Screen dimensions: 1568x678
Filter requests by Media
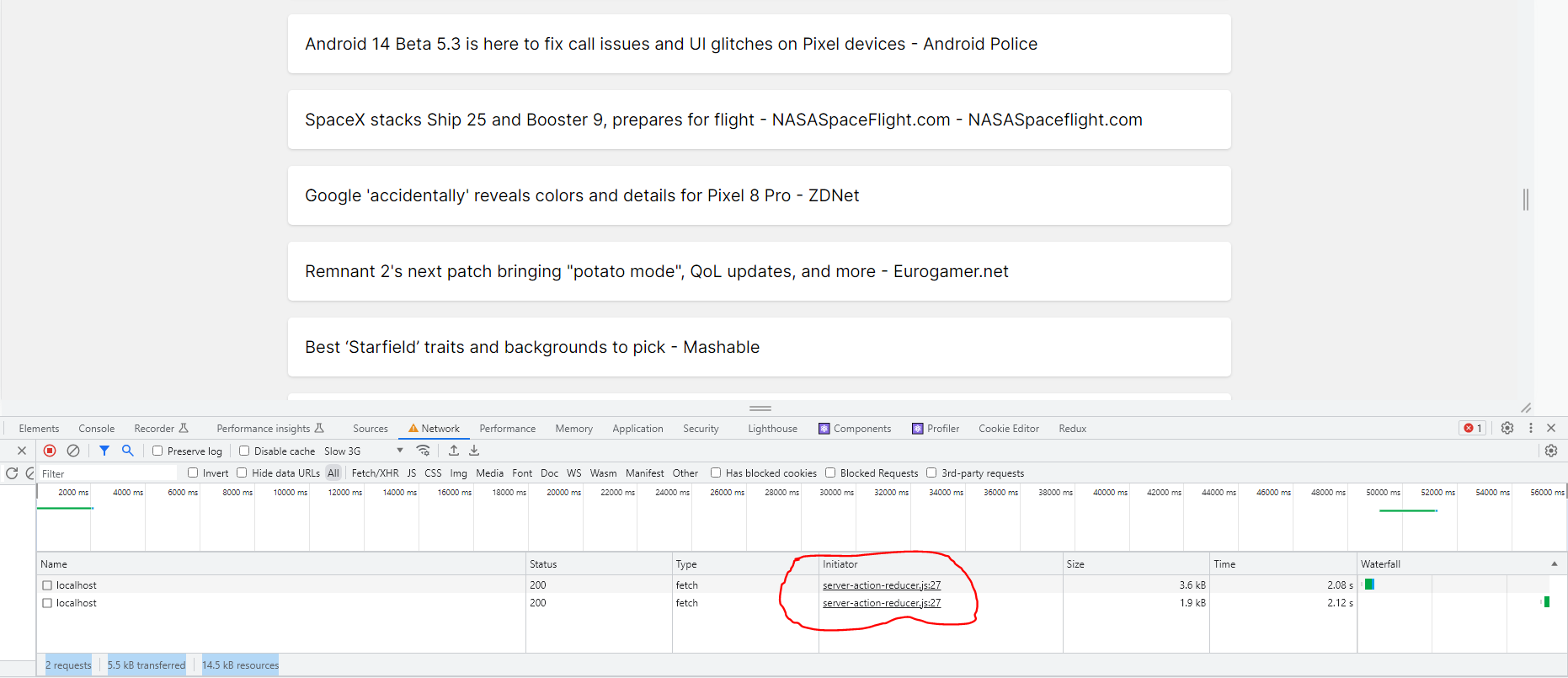coord(489,473)
